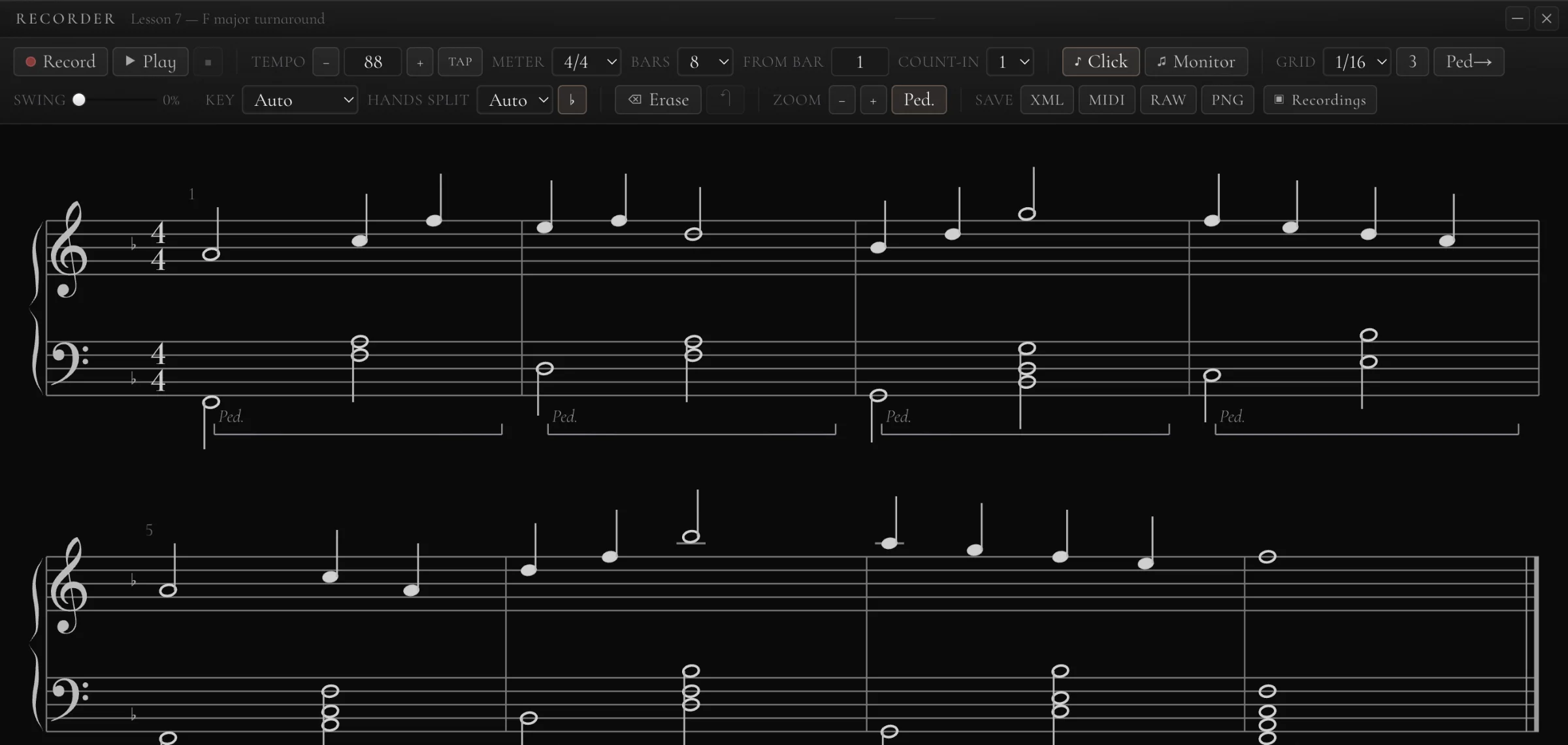Click the treble clef of the second system
This screenshot has height=745, width=1568.
67,586
